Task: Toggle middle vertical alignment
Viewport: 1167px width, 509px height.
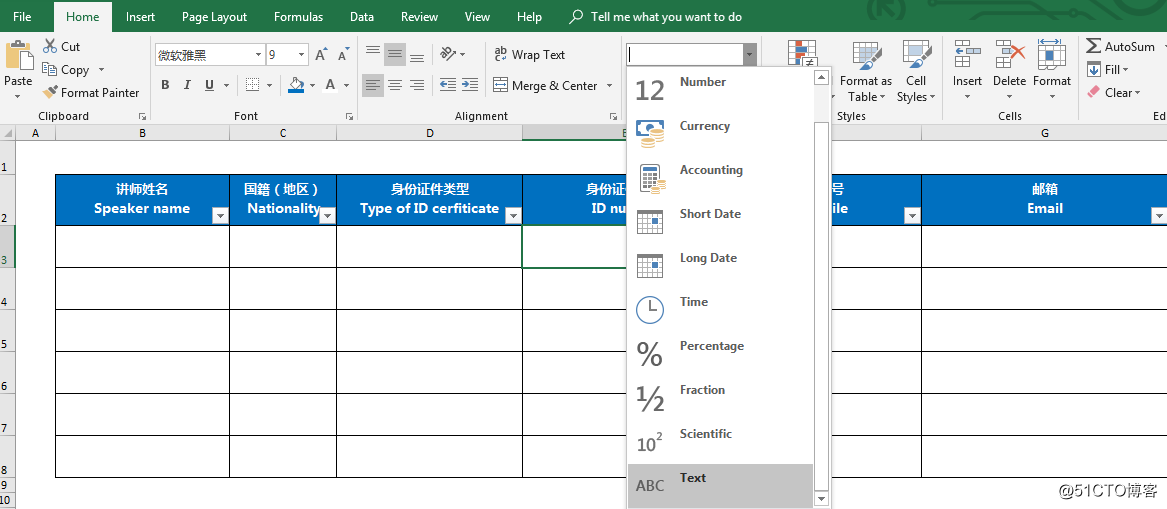Action: [395, 54]
